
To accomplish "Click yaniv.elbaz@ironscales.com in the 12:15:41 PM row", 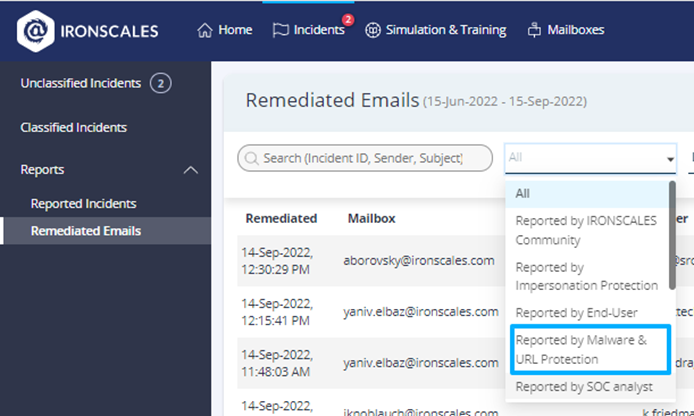I will pyautogui.click(x=420, y=312).
